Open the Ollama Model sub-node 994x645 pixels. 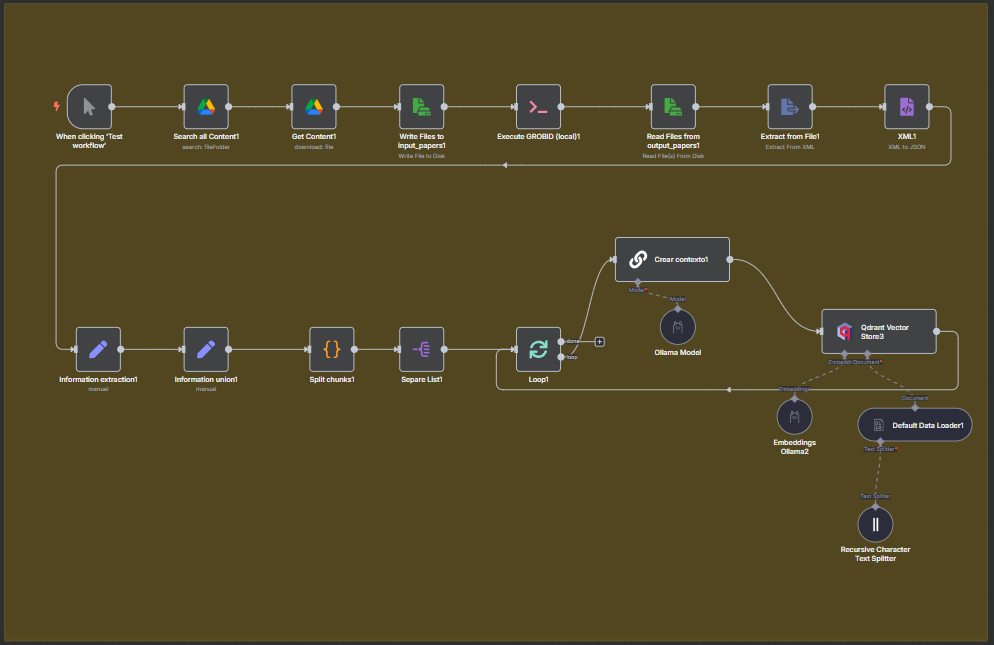click(678, 327)
